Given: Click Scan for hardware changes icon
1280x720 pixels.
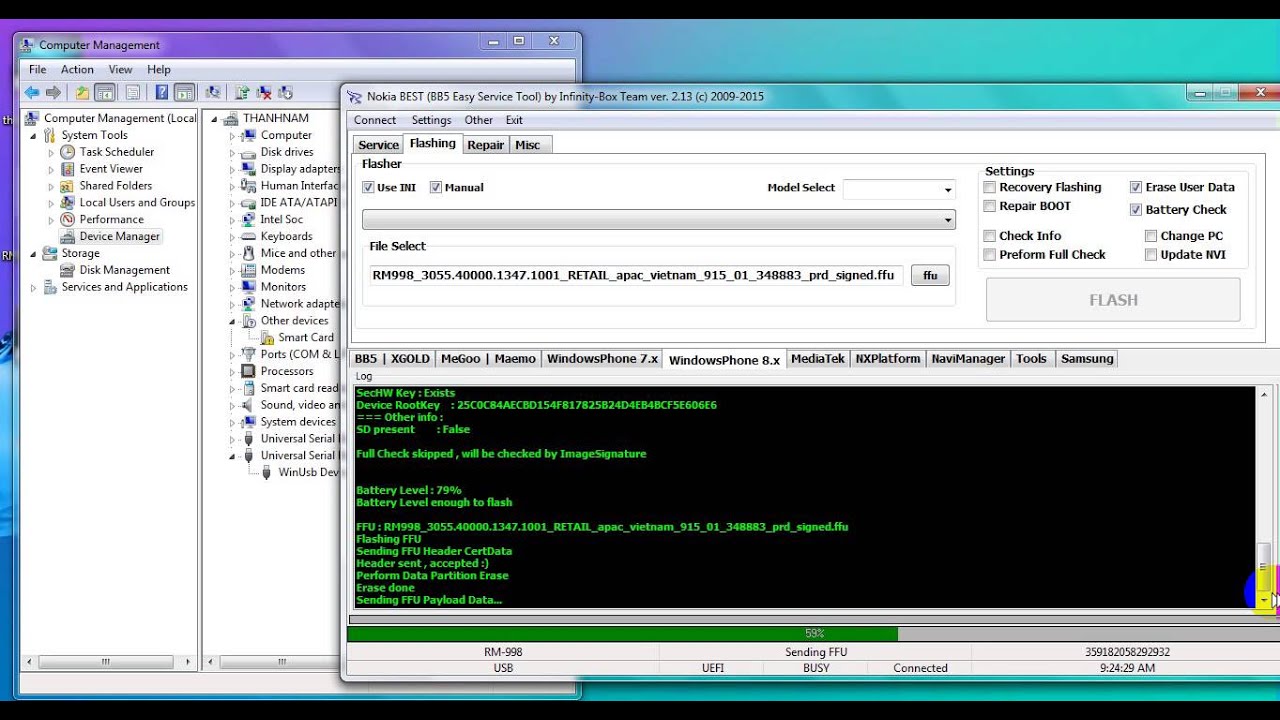Looking at the screenshot, I should coord(212,92).
